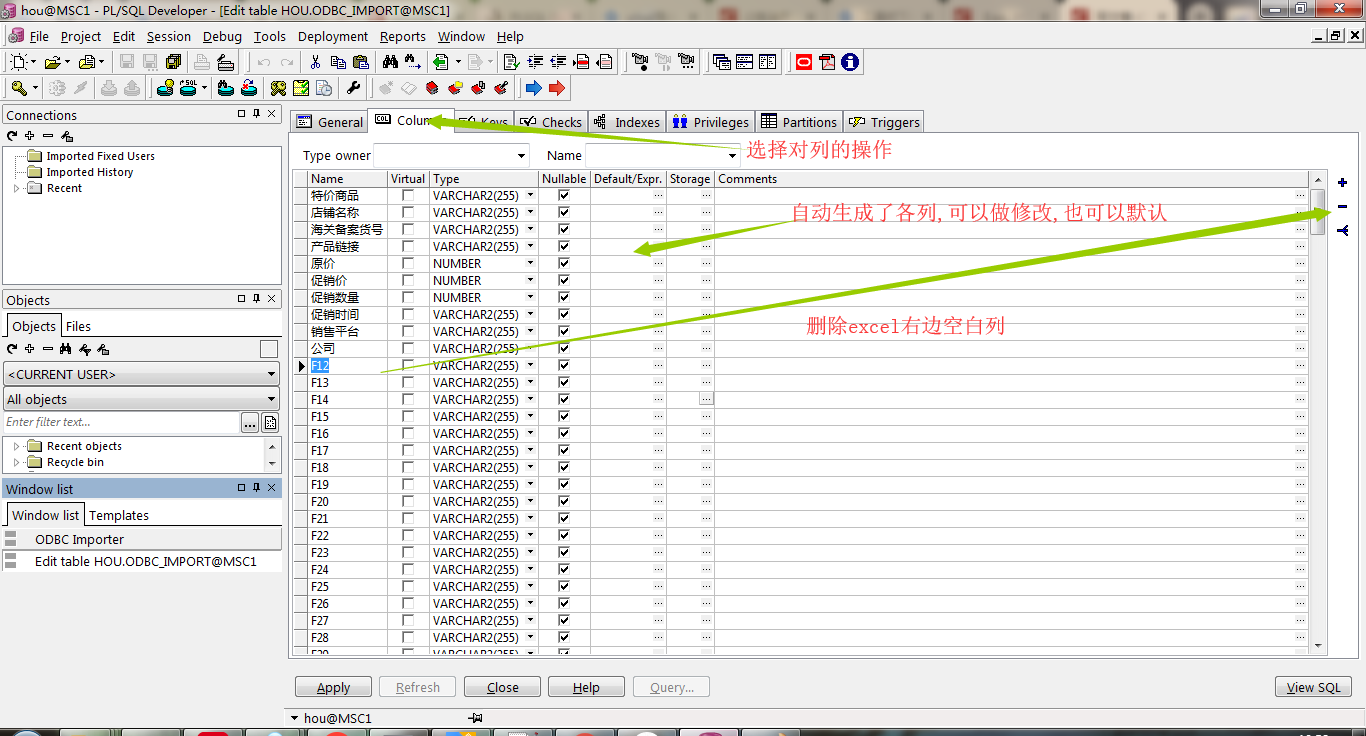This screenshot has height=736, width=1366.
Task: Open Find using the binoculars icon
Action: (389, 61)
